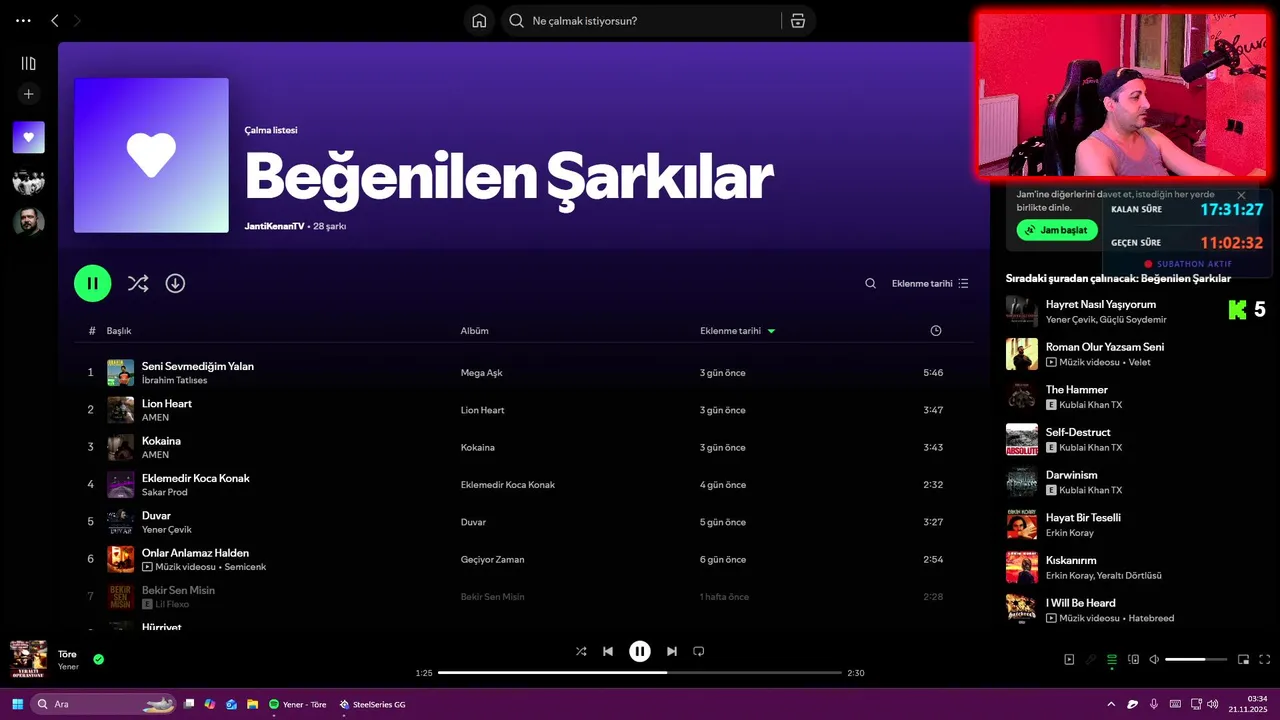1280x720 pixels.
Task: Open Liked Songs heart tile in sidebar
Action: tap(28, 137)
